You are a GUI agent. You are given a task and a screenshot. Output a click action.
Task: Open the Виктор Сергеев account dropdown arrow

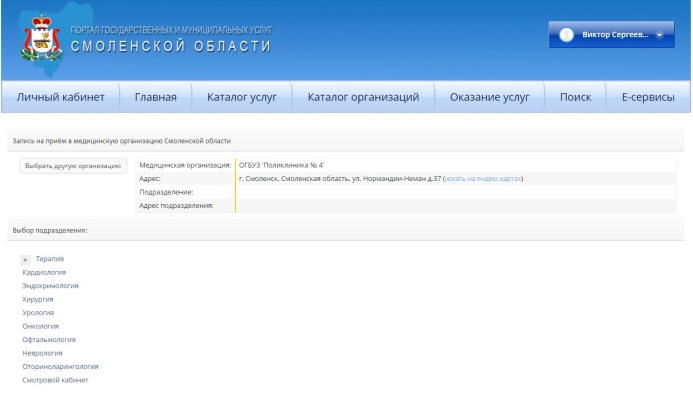tap(659, 35)
